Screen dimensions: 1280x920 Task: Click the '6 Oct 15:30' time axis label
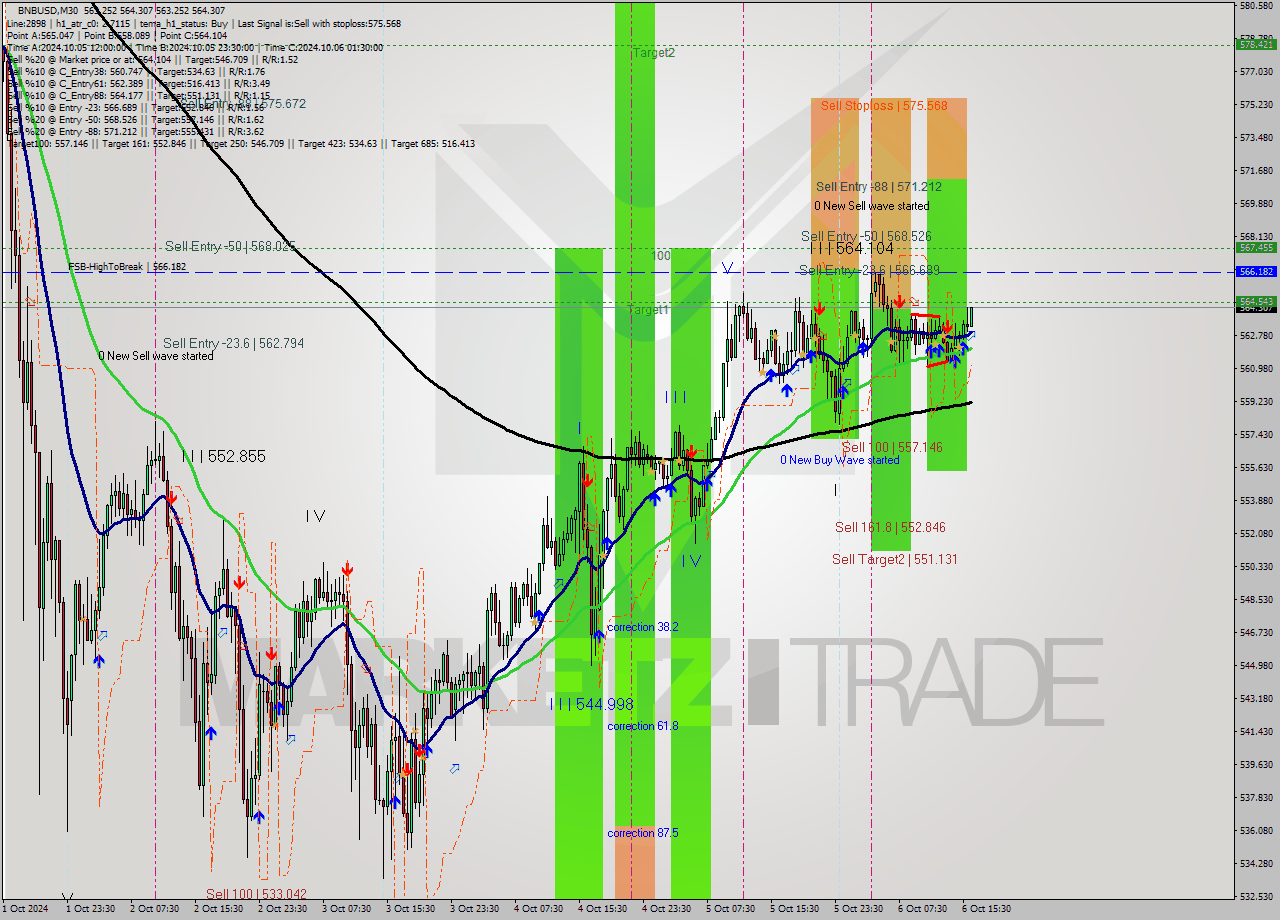[986, 909]
